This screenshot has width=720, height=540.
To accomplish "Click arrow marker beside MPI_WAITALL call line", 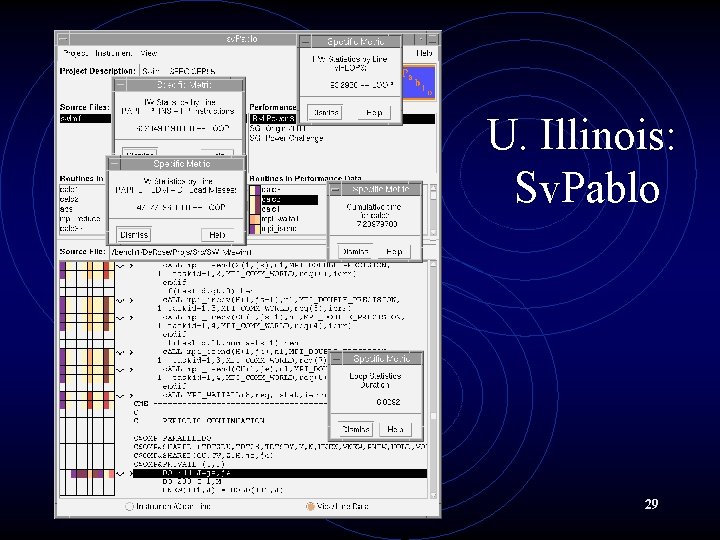I will point(131,395).
